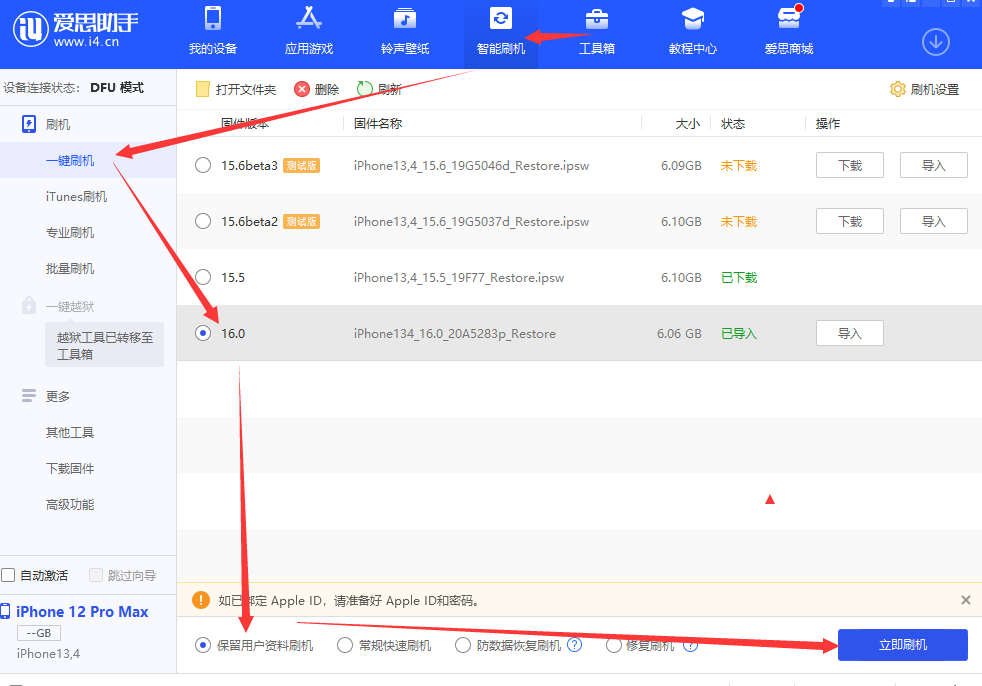982x686 pixels.
Task: Click the DFU 模式 connection status
Action: [x=116, y=87]
